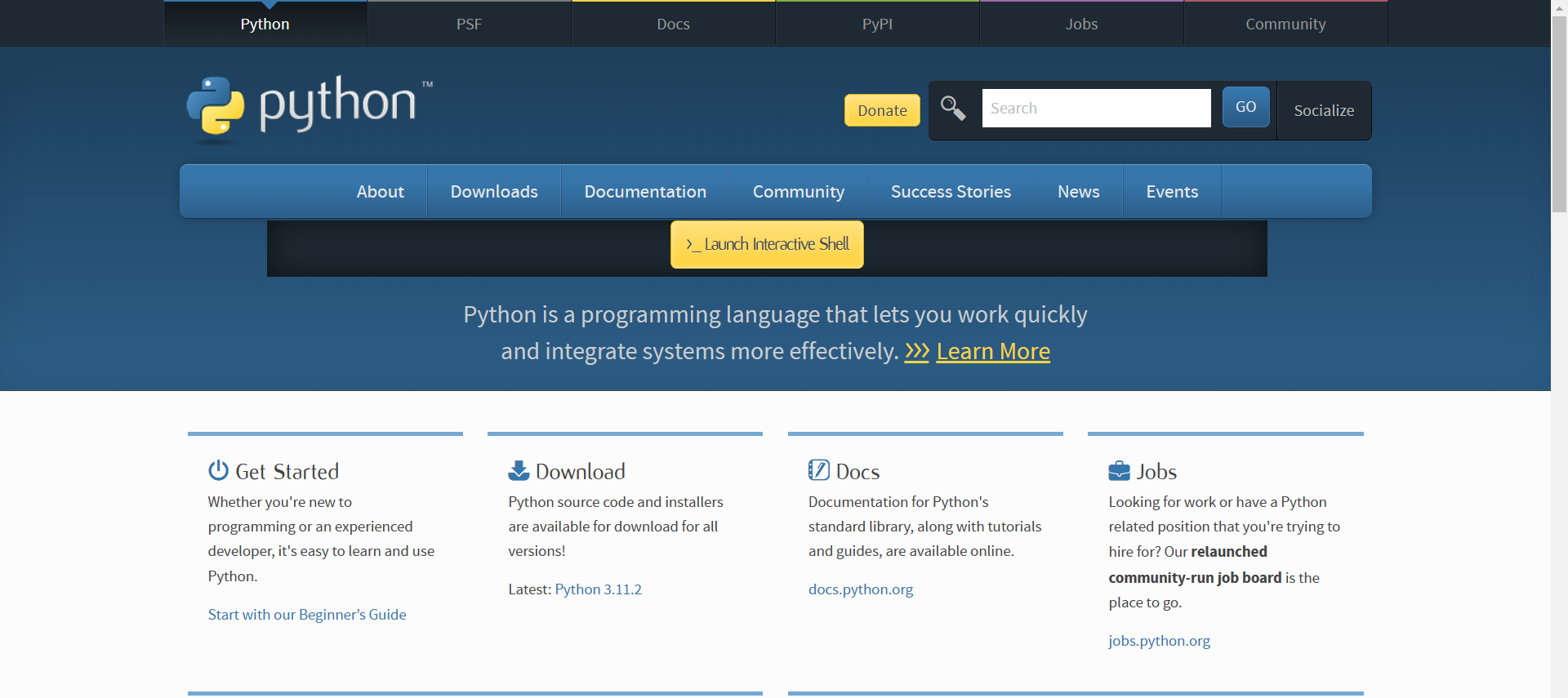Viewport: 1568px width, 698px height.
Task: Open the Success Stories menu
Action: pos(951,191)
